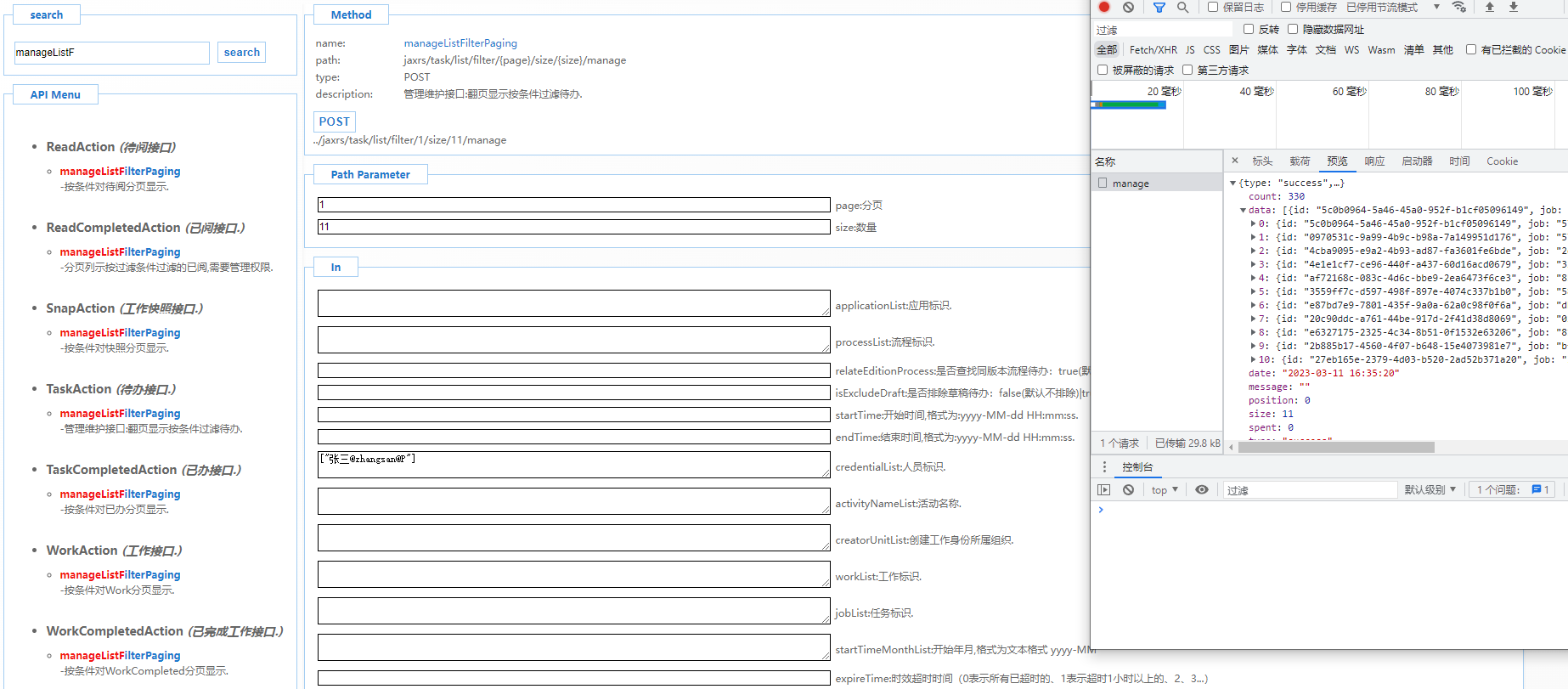The image size is (1568, 689).
Task: Filter requests by JS type
Action: 1190,50
